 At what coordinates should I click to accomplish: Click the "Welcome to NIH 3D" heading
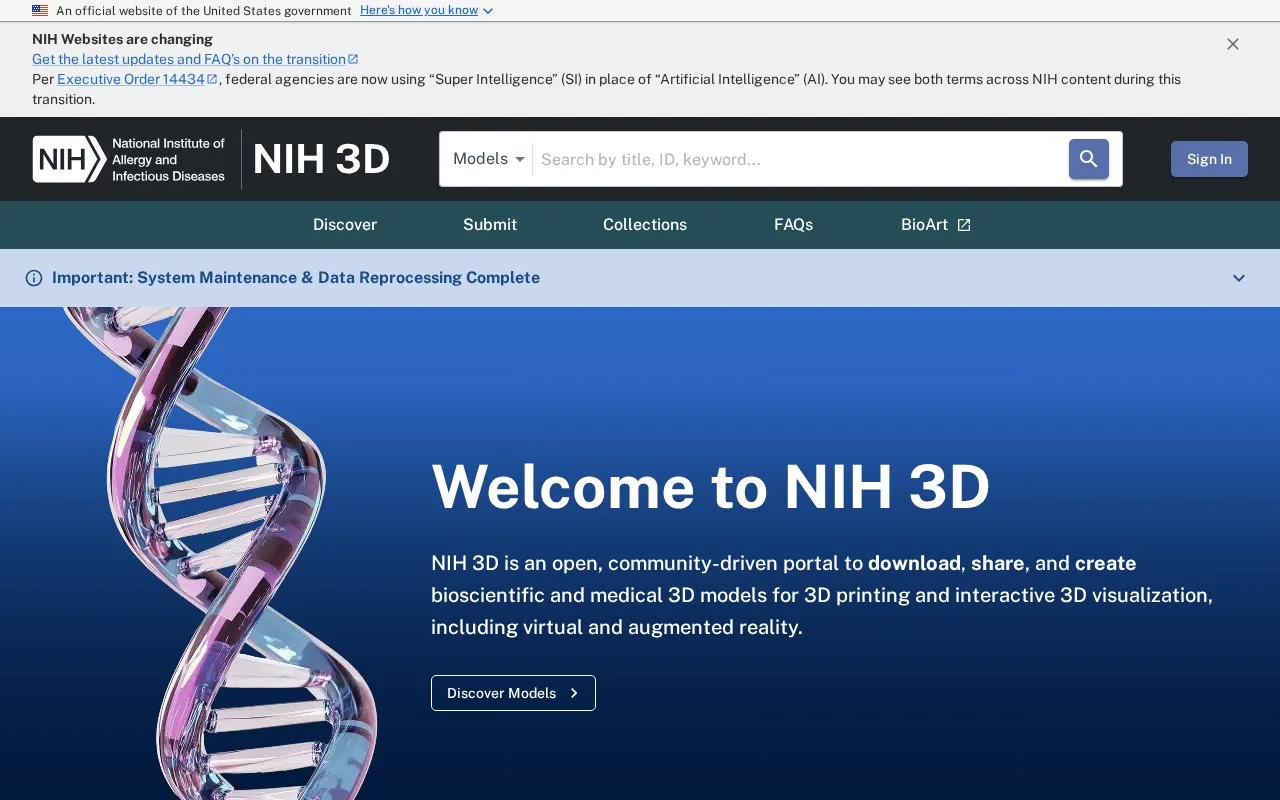[710, 487]
